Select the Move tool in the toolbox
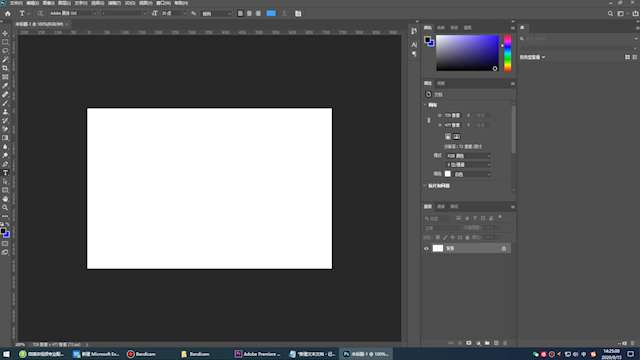The image size is (640, 360). pos(5,33)
